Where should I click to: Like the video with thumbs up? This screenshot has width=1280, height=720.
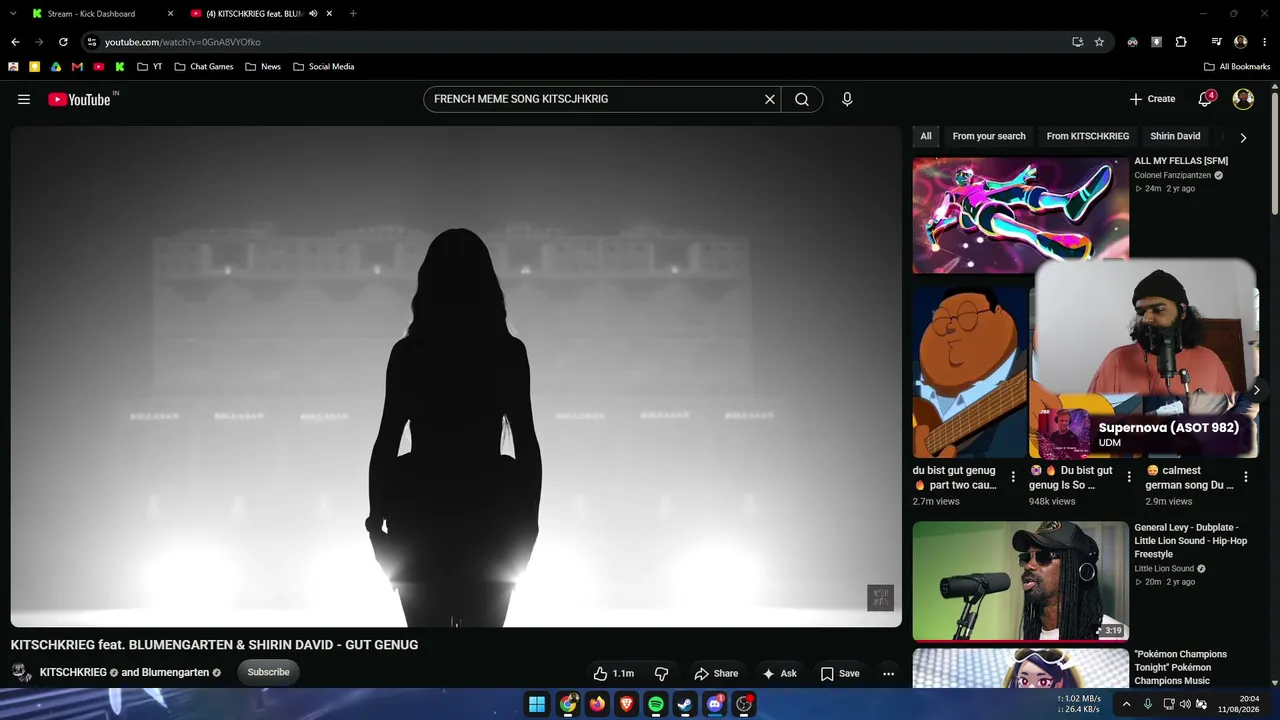(x=613, y=674)
